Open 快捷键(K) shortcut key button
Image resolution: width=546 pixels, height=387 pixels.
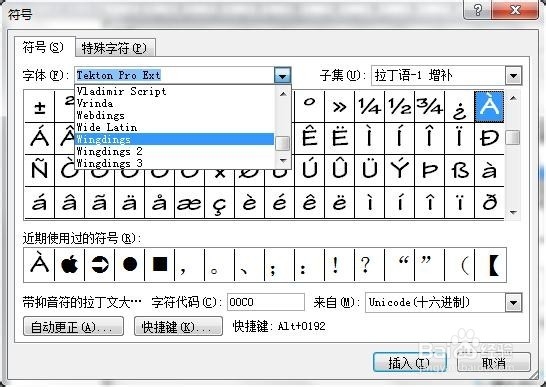tap(178, 326)
